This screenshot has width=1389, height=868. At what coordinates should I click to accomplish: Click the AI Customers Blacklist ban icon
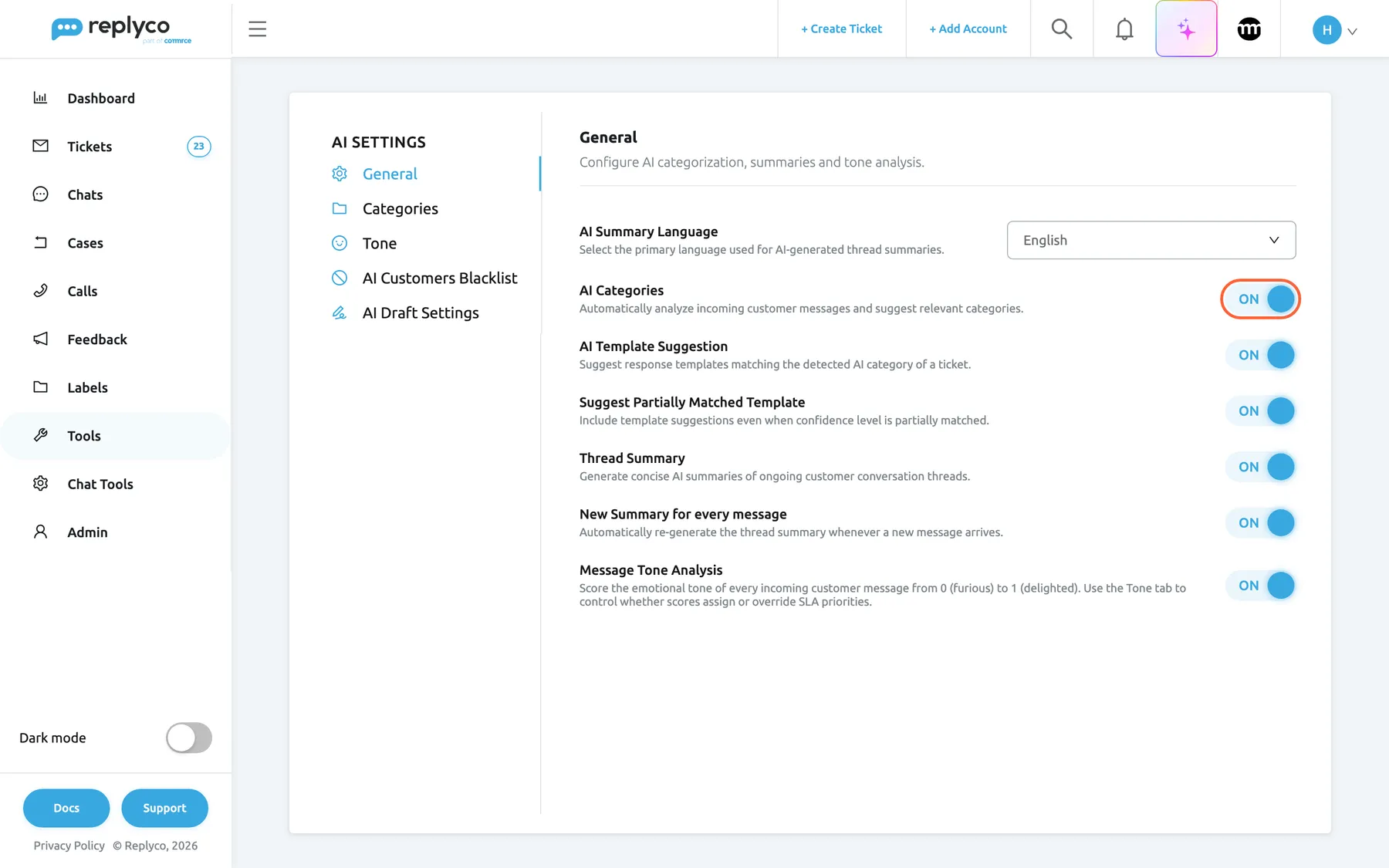pyautogui.click(x=340, y=278)
